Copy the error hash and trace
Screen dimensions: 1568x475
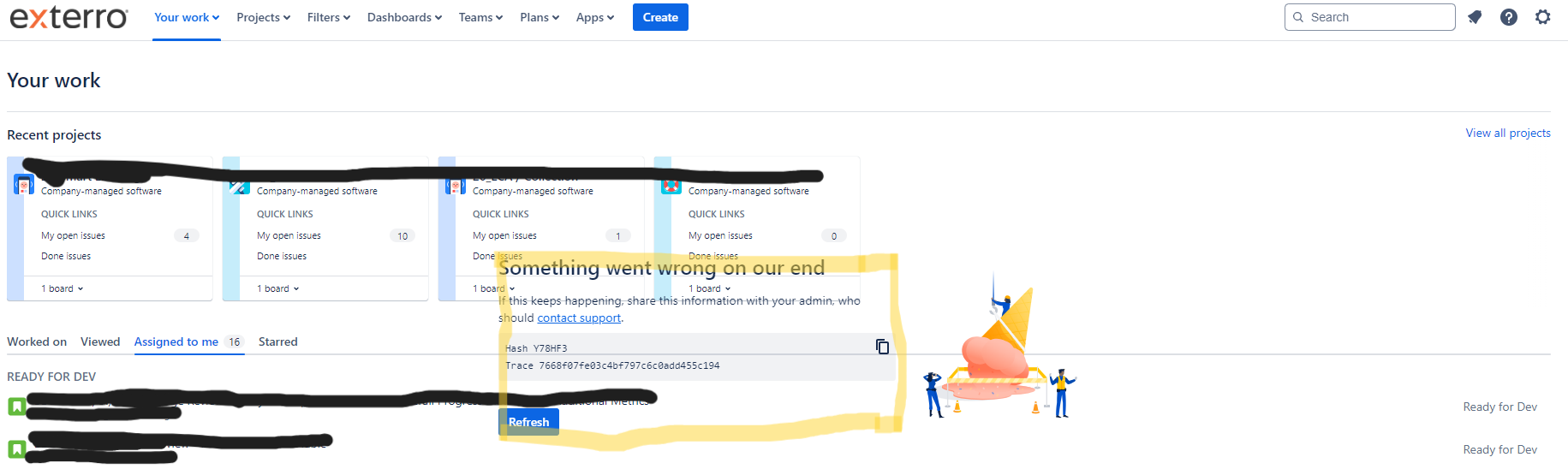[882, 347]
